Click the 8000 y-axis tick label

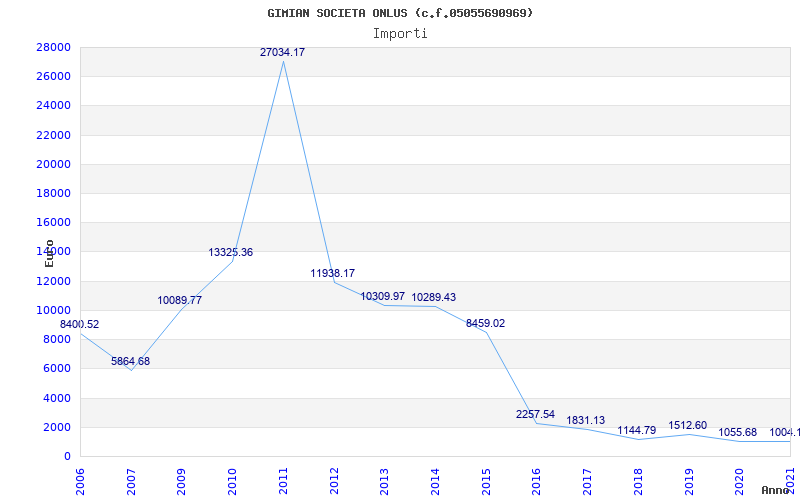(x=57, y=340)
